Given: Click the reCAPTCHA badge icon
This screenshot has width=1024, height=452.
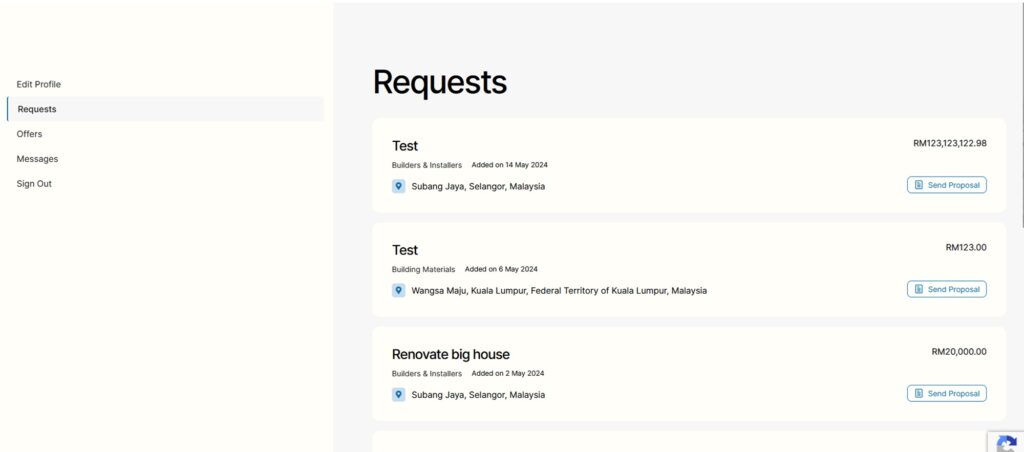Looking at the screenshot, I should tap(1006, 442).
